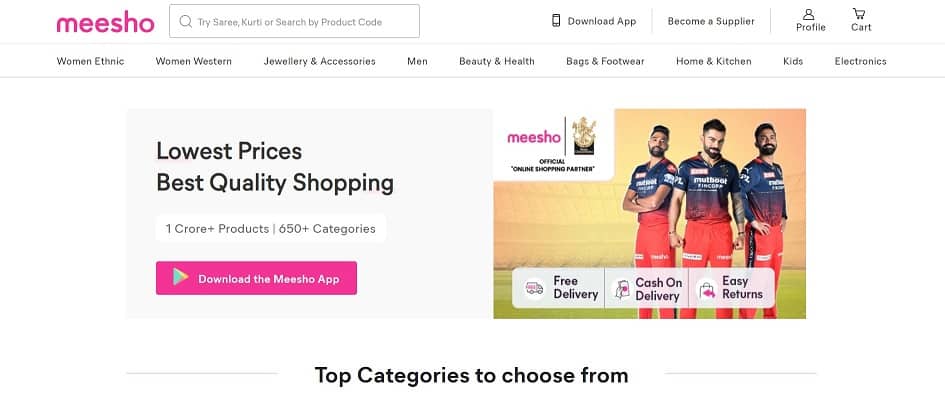The image size is (945, 412).
Task: Click the Meesho logo
Action: [105, 21]
